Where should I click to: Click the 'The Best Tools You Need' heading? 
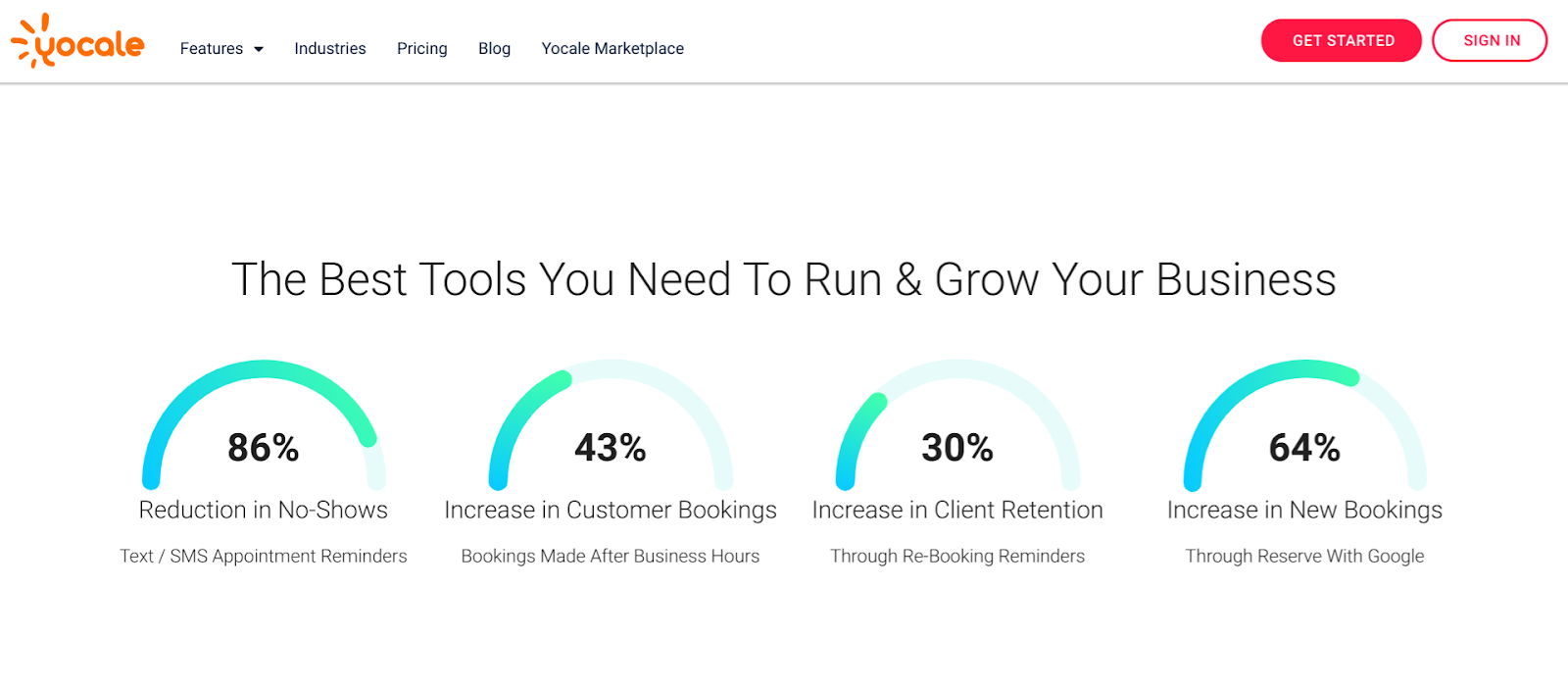(784, 279)
